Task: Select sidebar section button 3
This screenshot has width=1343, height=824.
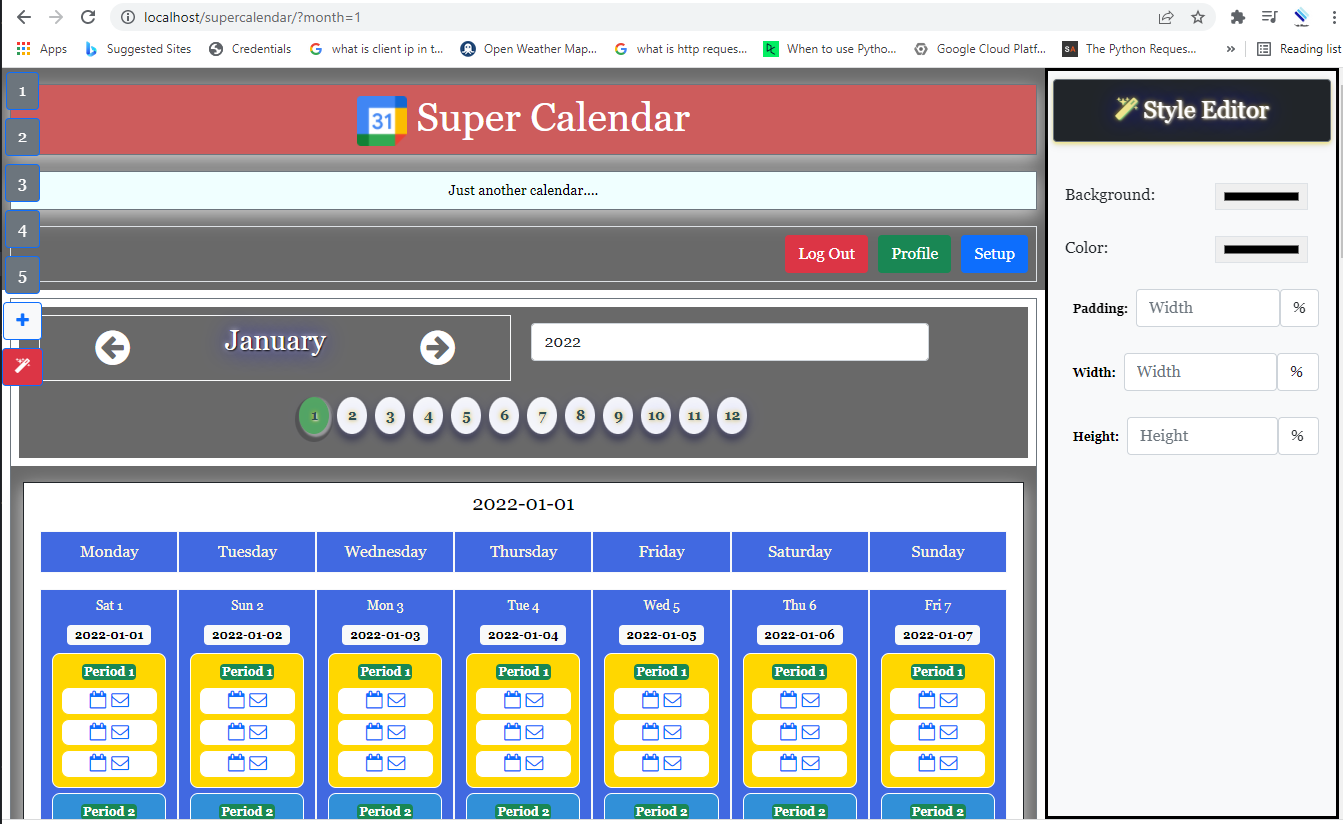Action: pyautogui.click(x=23, y=184)
